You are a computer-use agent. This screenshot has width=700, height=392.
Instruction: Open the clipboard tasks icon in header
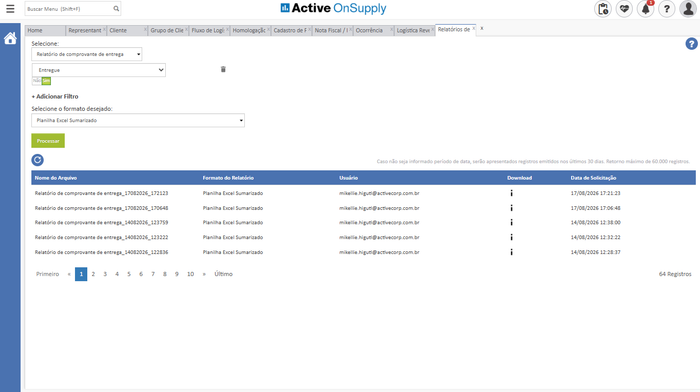603,8
